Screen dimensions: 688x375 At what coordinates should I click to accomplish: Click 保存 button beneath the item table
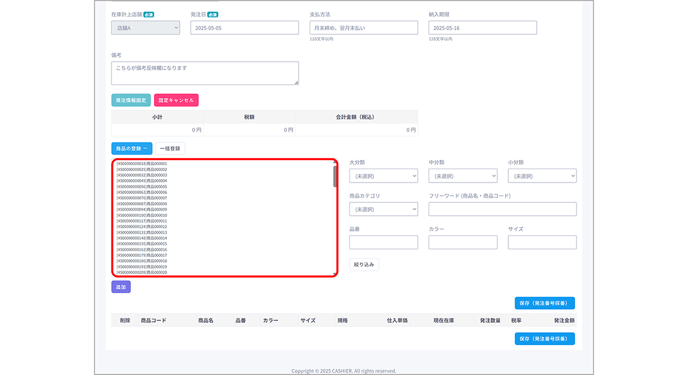point(545,339)
